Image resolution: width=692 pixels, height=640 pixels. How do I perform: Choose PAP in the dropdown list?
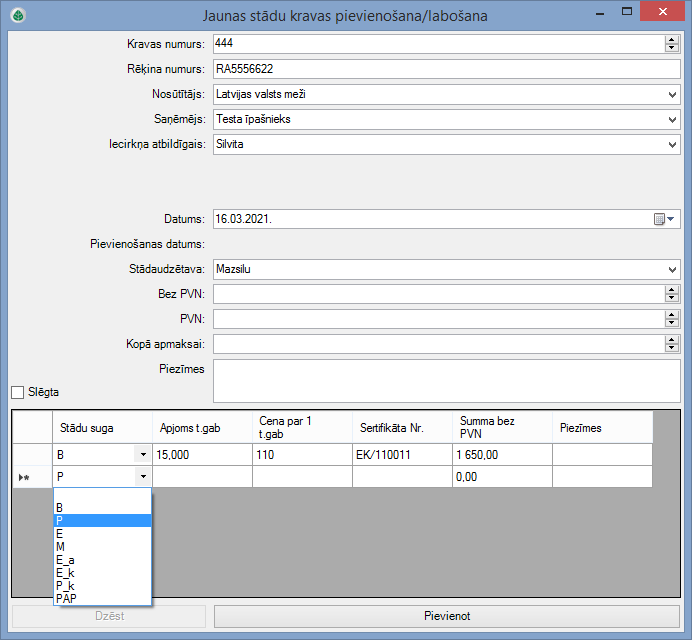click(102, 598)
